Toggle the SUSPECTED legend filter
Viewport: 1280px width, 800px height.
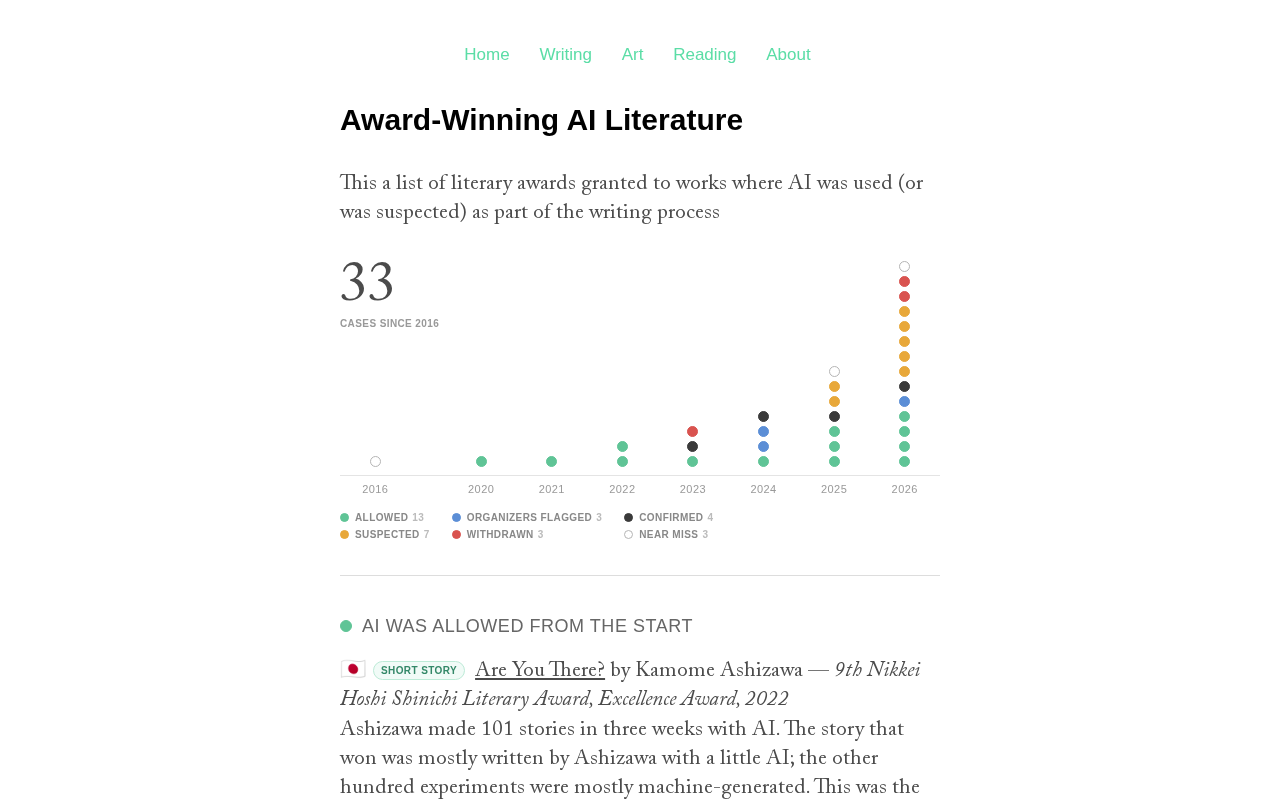[x=385, y=535]
